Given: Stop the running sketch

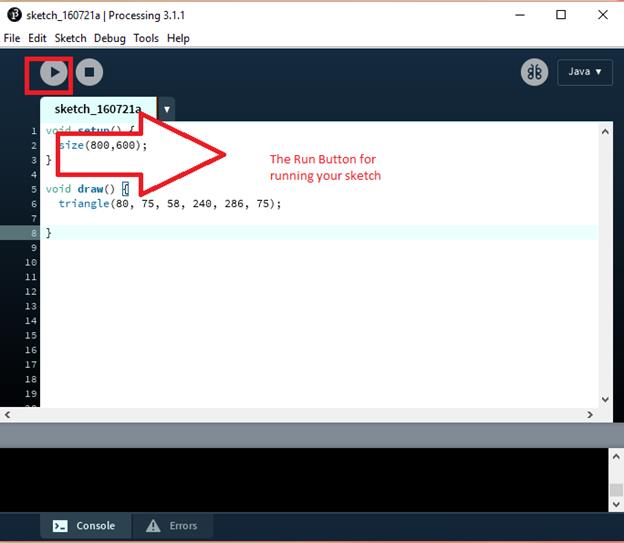Looking at the screenshot, I should coord(90,72).
